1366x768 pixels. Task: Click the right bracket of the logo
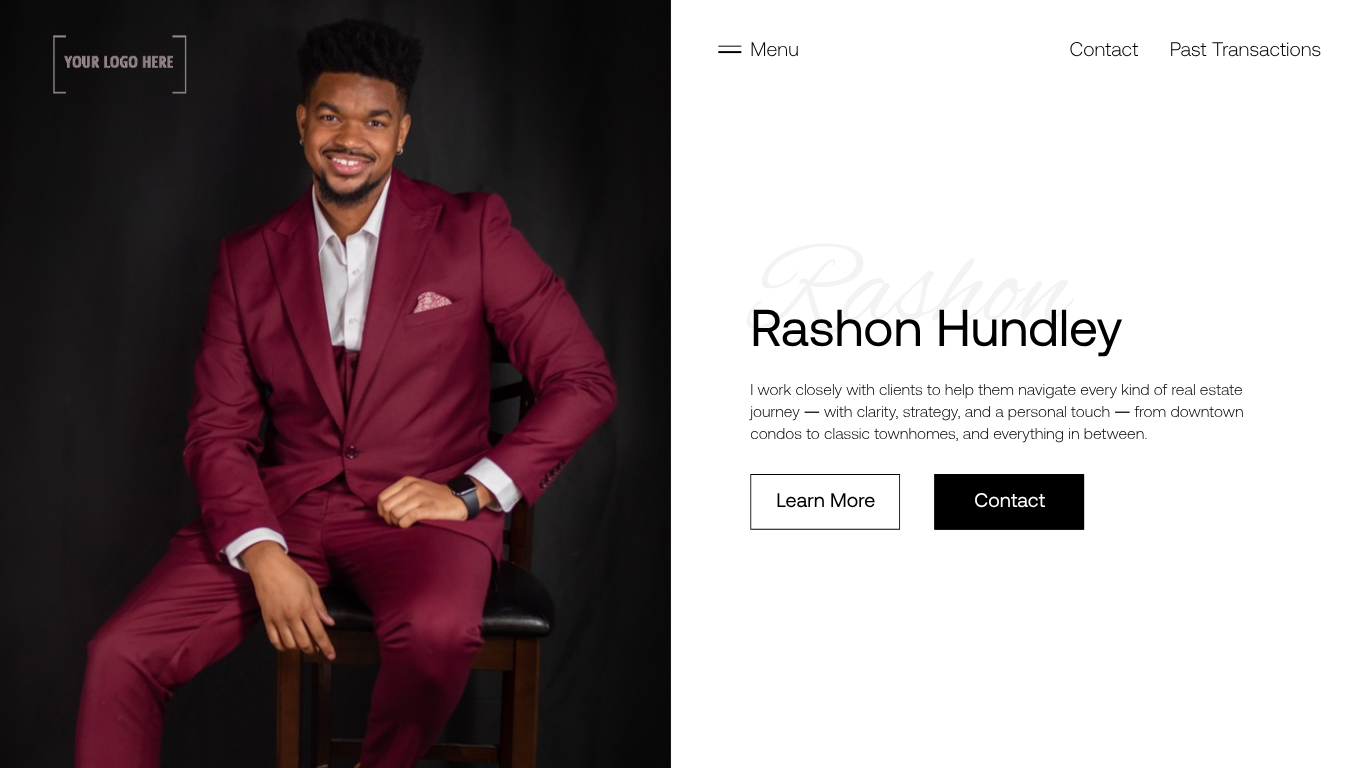click(180, 64)
